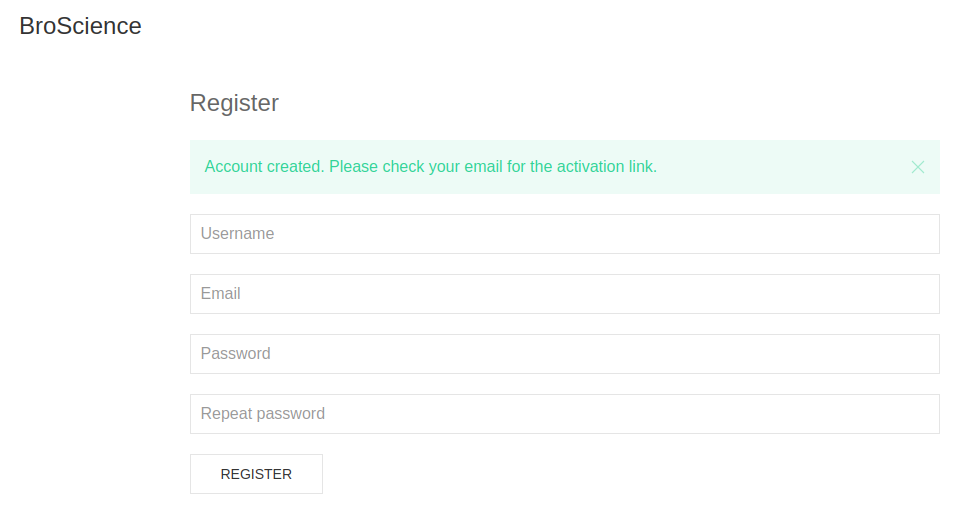
Task: Open the BroScience home link
Action: coord(81,27)
